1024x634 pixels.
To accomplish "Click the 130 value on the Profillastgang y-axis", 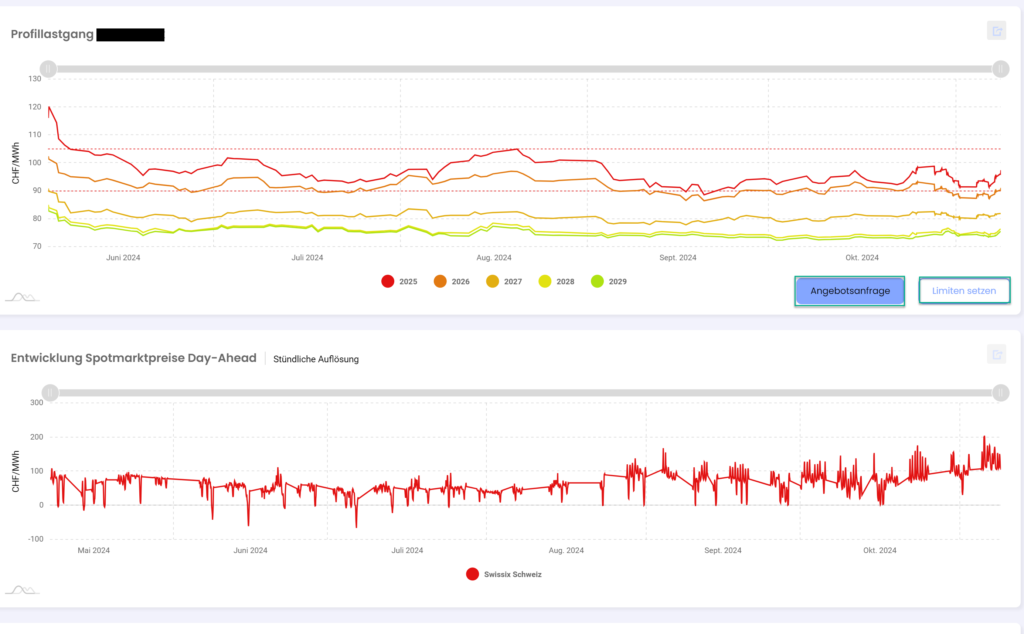I will [x=35, y=78].
